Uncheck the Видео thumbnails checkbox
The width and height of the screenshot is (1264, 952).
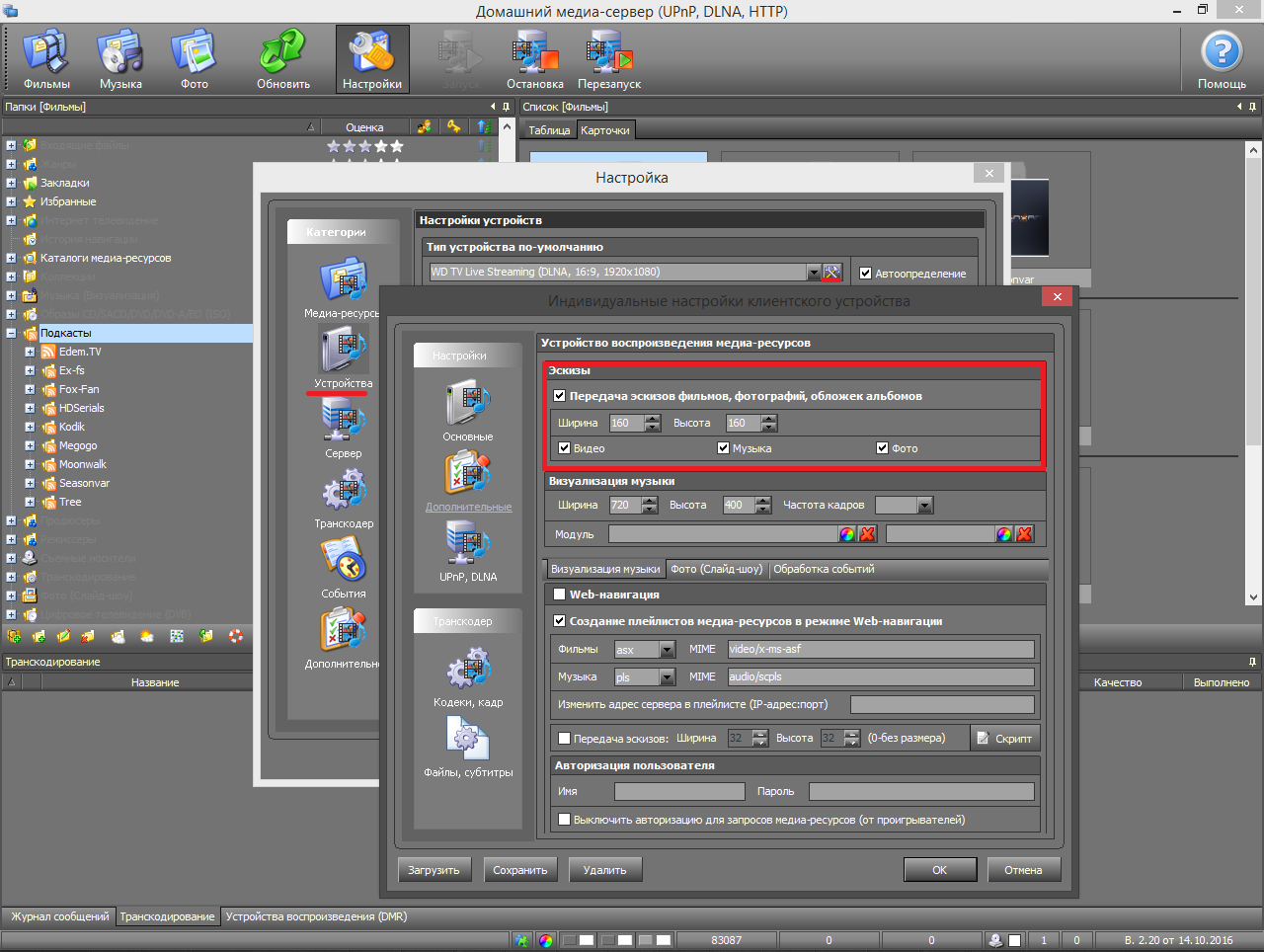tap(565, 448)
